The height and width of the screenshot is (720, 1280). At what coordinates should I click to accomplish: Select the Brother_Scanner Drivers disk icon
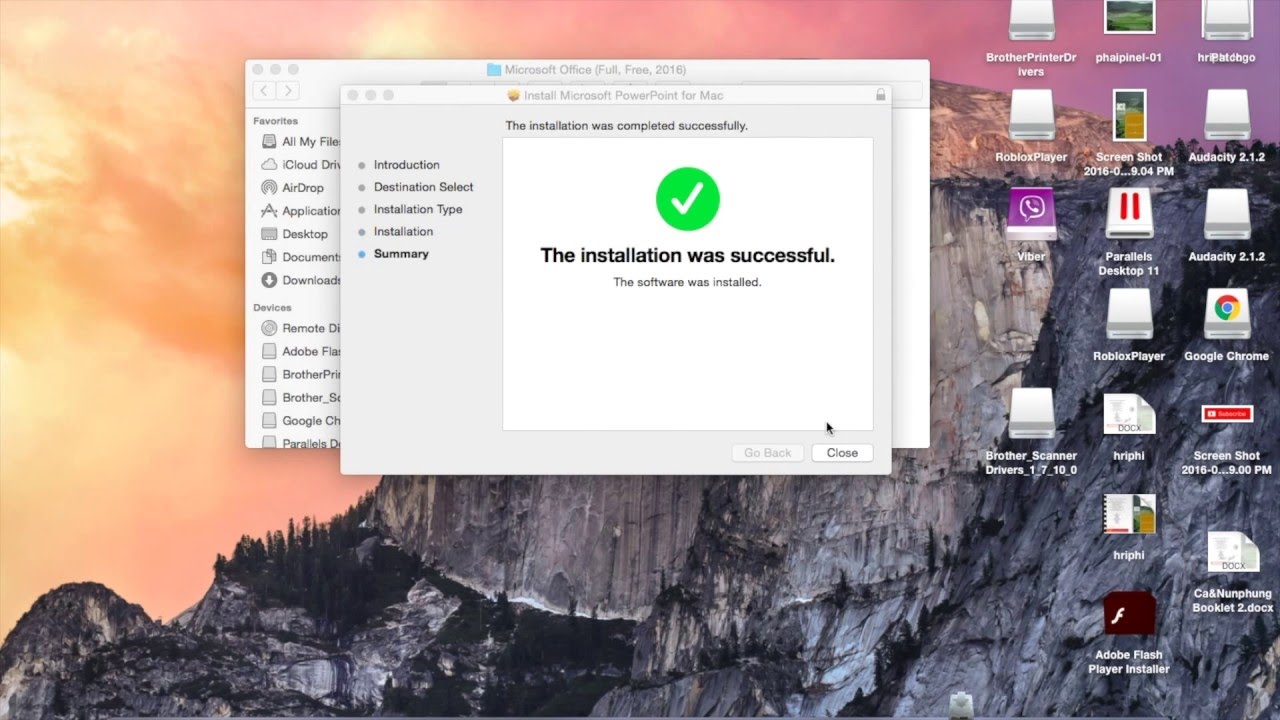(1031, 414)
